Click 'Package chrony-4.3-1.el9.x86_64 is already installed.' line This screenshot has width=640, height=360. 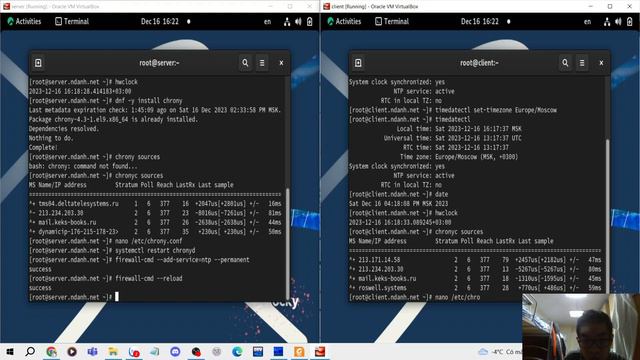click(113, 119)
